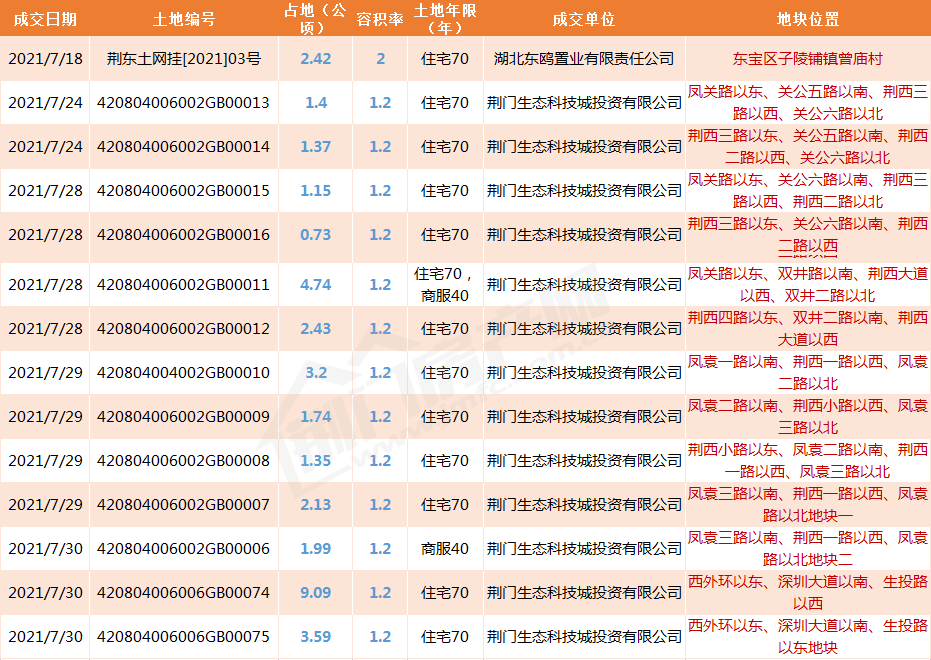The width and height of the screenshot is (931, 660).
Task: Click land number 420804004002GB00010
Action: coord(183,373)
